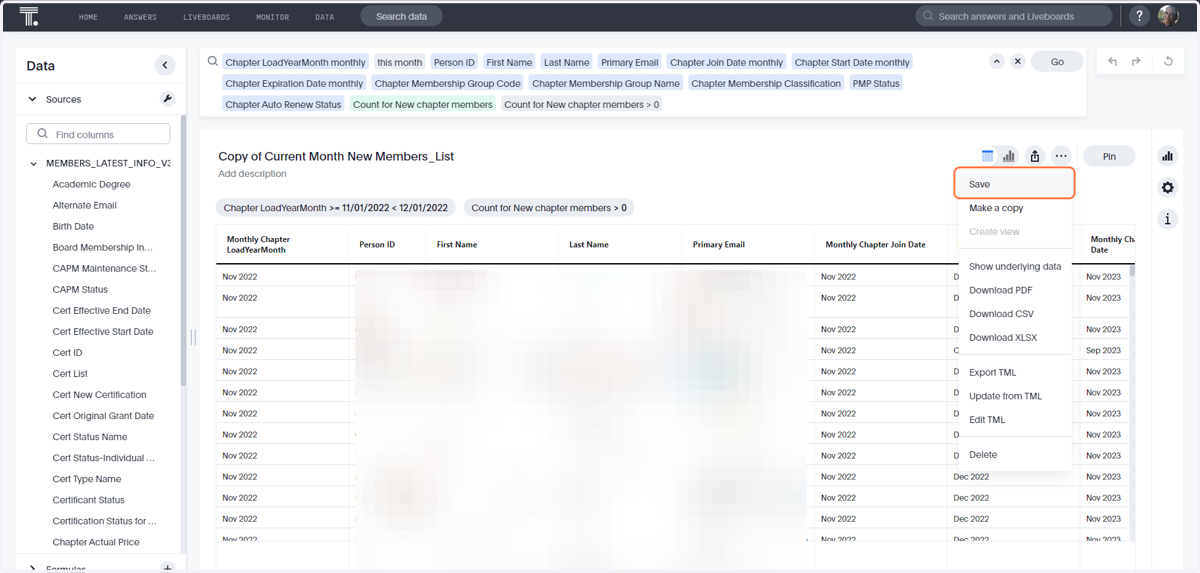Click Add description link

click(x=252, y=174)
